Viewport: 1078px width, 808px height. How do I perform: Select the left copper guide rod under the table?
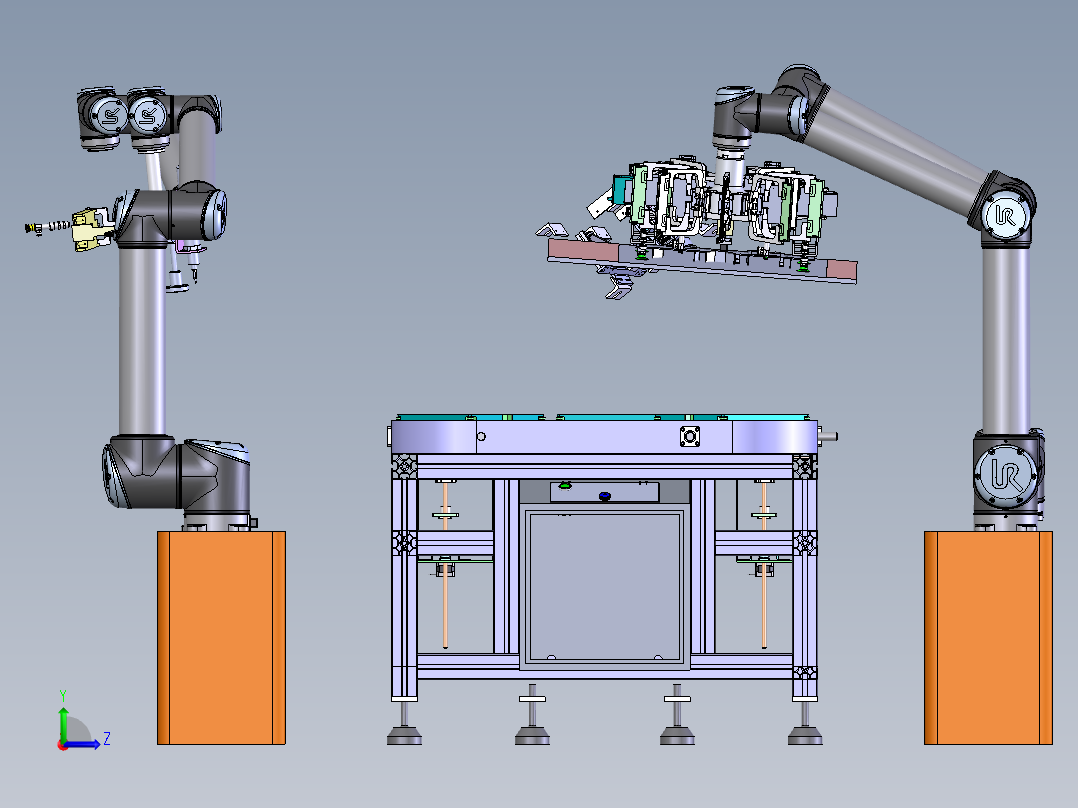446,565
